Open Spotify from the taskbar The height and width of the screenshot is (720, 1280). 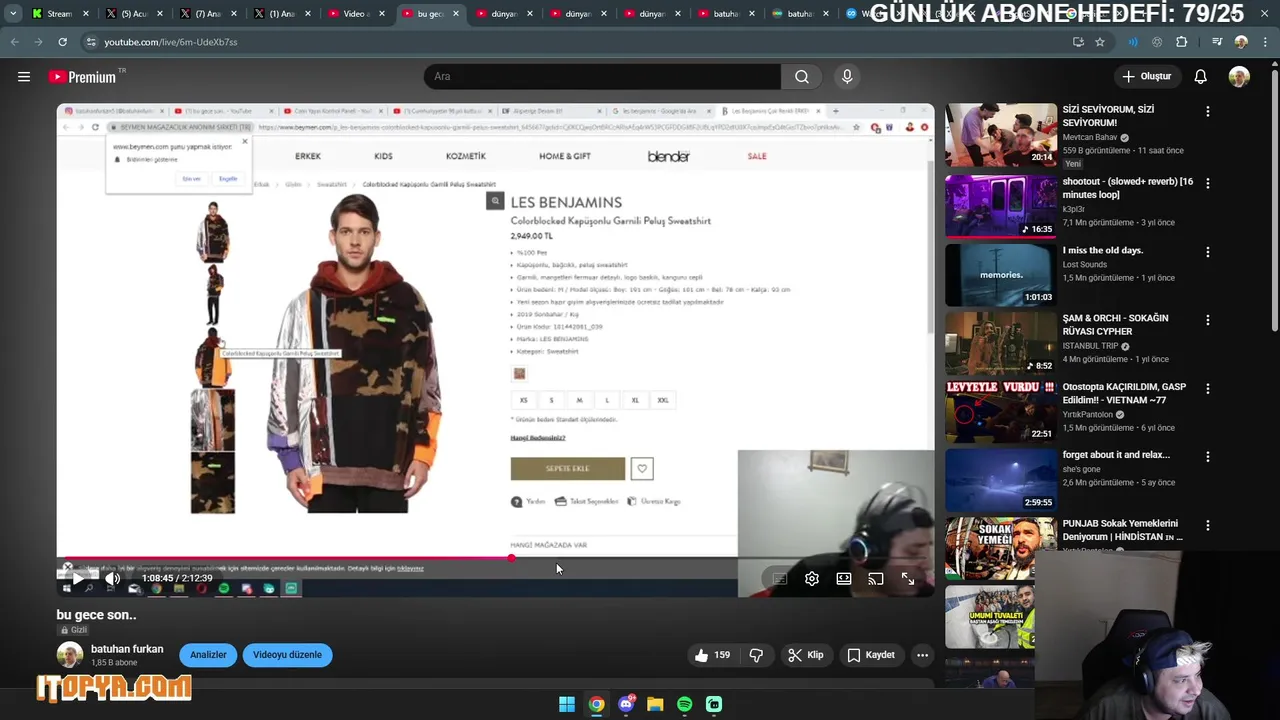coord(684,704)
